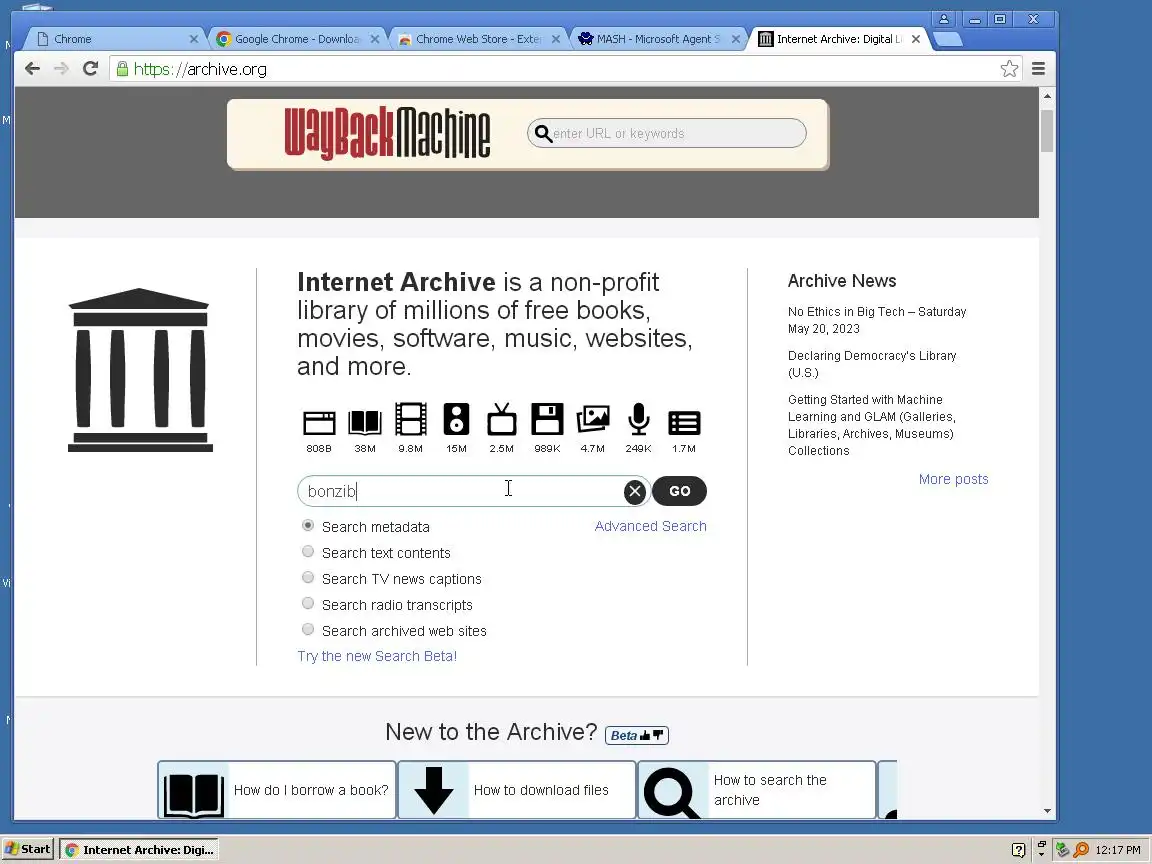Clear the search box with X button
Viewport: 1152px width, 864px height.
pos(635,492)
